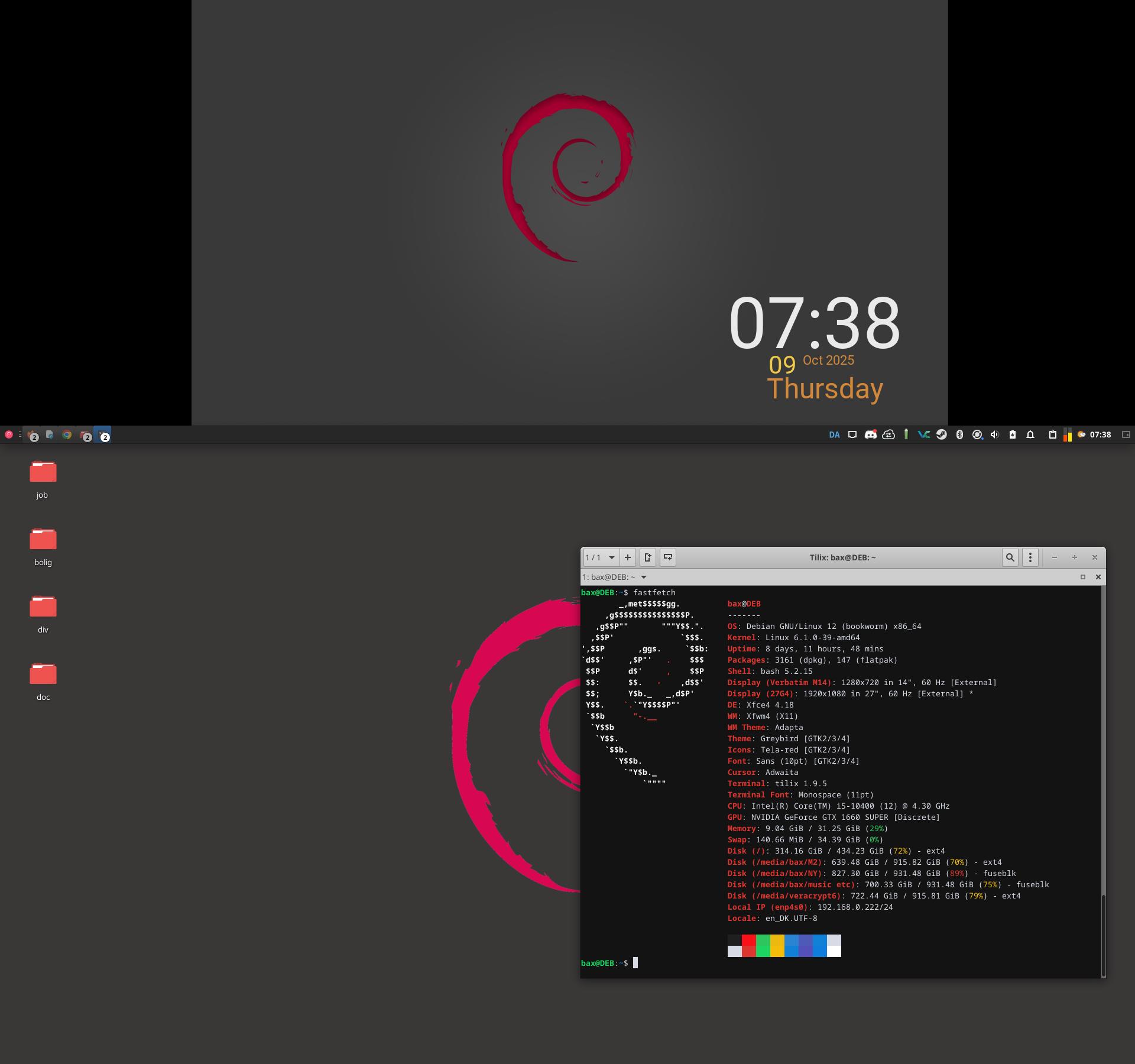Toggle the Bluetooth tray icon

coord(959,434)
